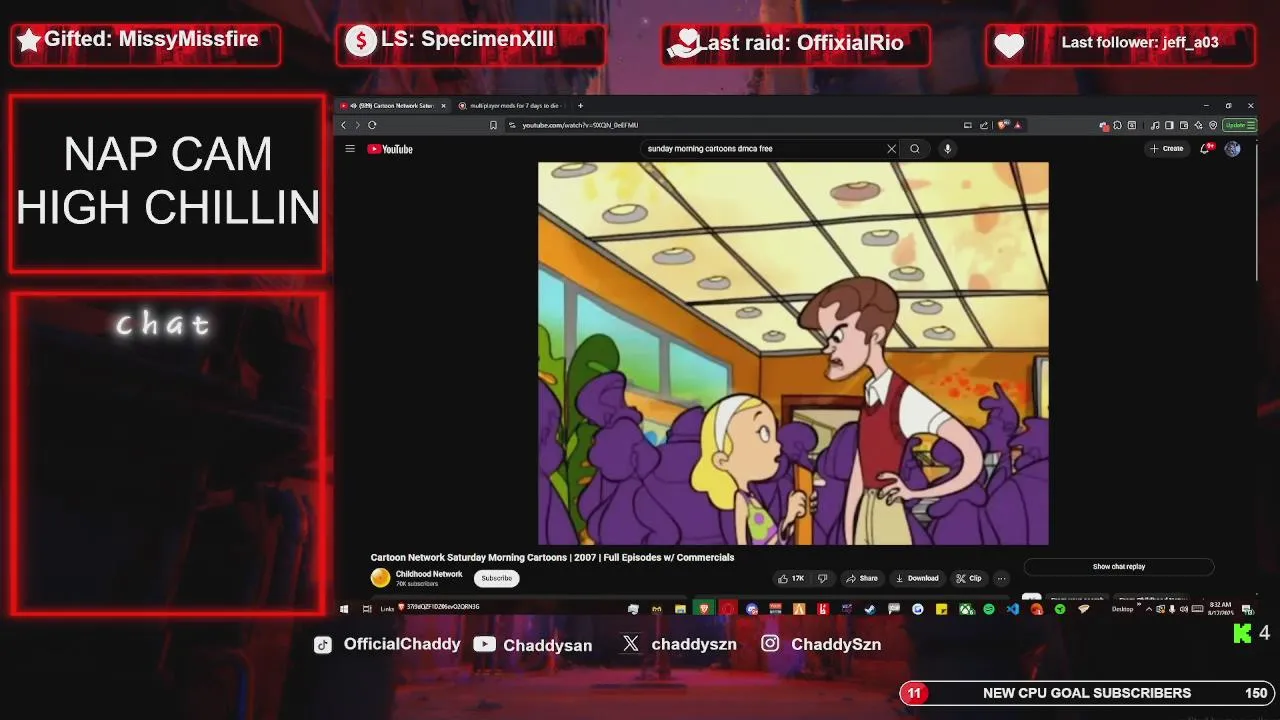Open more actions menu below video
1280x720 pixels.
[x=1001, y=578]
